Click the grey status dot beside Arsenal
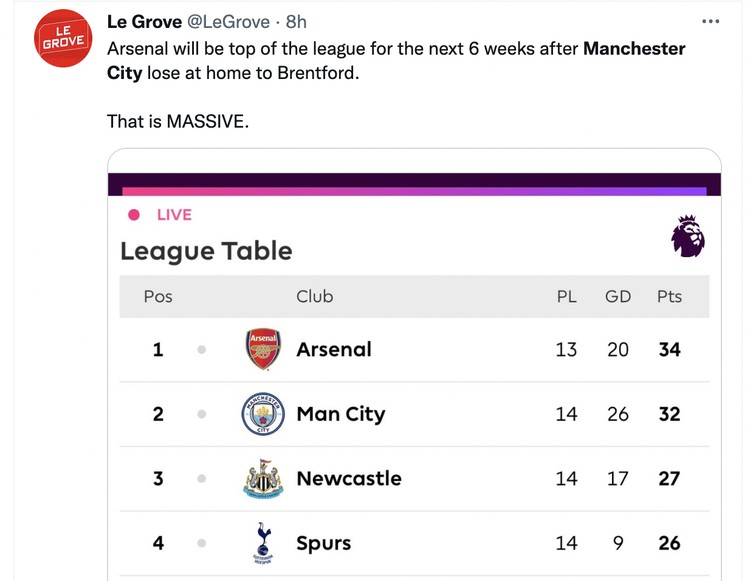 (x=202, y=350)
